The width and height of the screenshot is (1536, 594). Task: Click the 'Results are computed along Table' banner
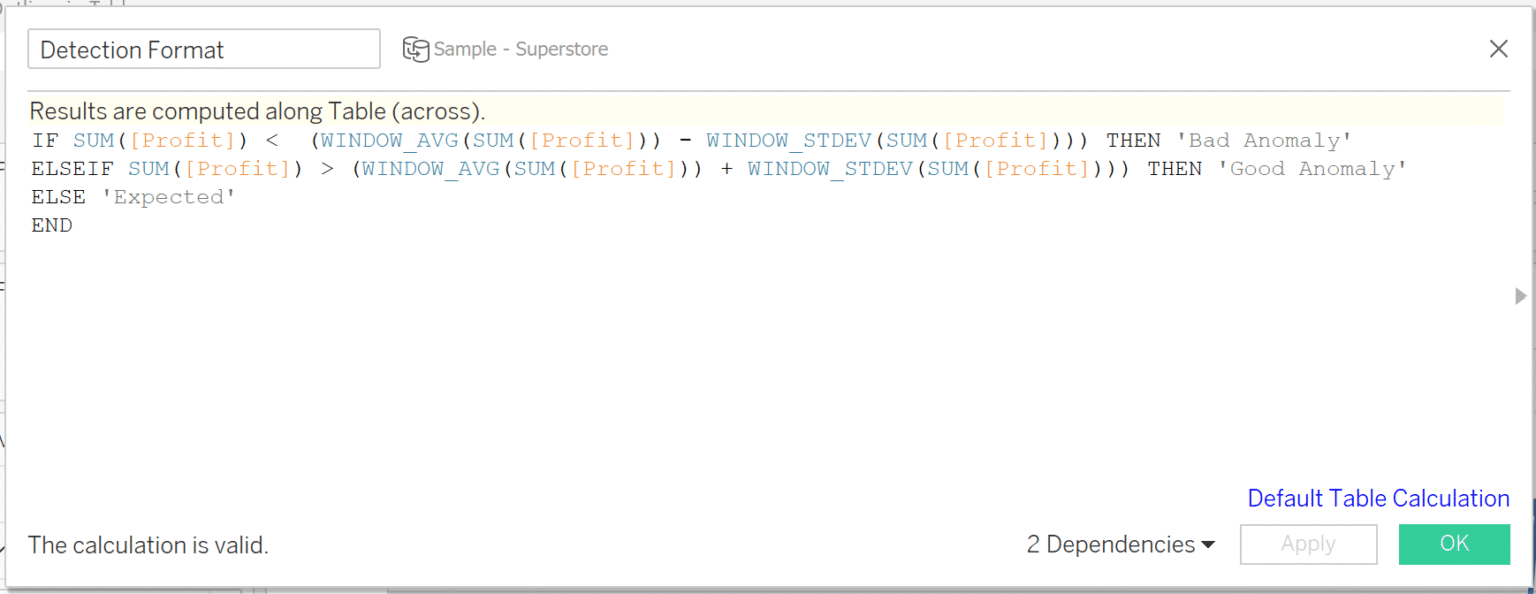257,111
